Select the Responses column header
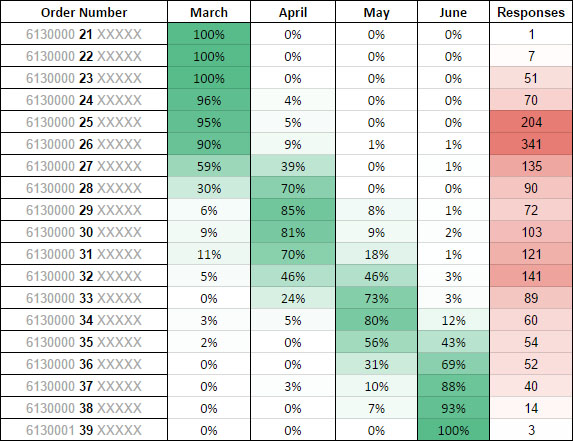Screen dimensions: 573x441 pyautogui.click(x=531, y=12)
